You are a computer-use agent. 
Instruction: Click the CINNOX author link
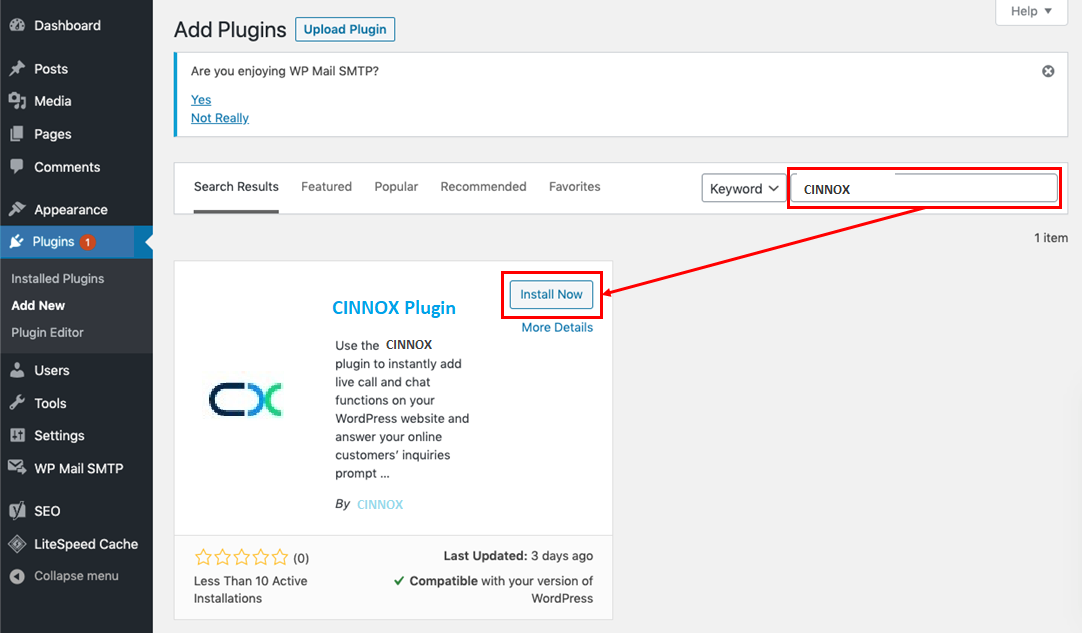[380, 505]
